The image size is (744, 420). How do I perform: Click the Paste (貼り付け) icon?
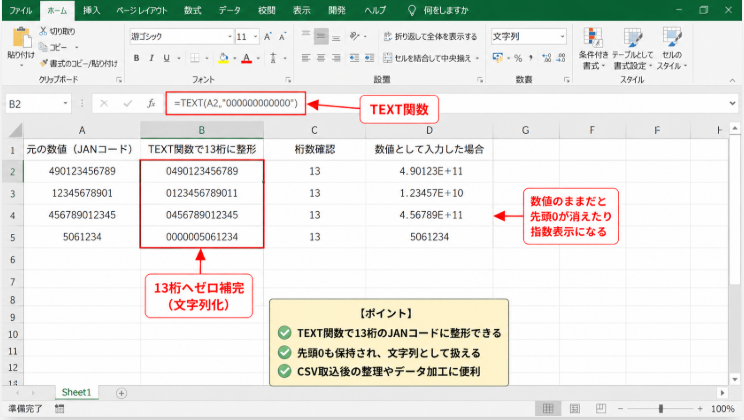coord(21,37)
